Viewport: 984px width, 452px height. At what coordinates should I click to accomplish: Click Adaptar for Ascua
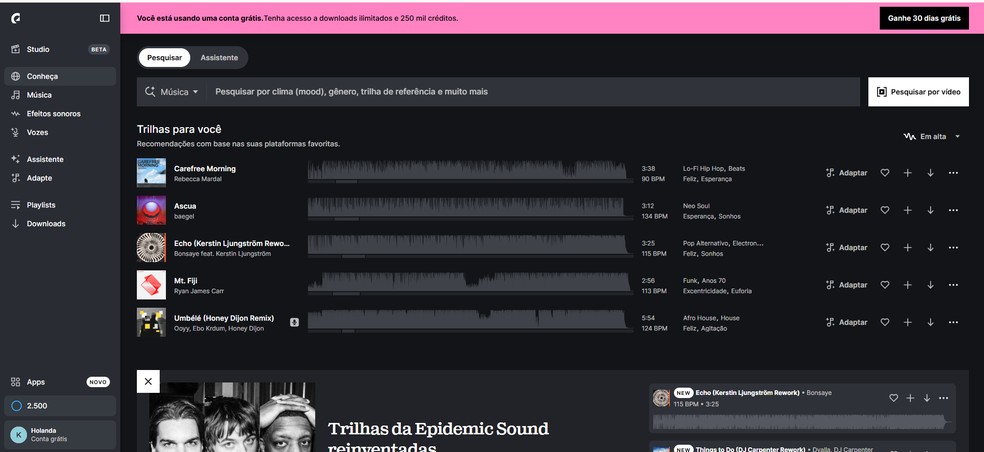[x=847, y=210]
